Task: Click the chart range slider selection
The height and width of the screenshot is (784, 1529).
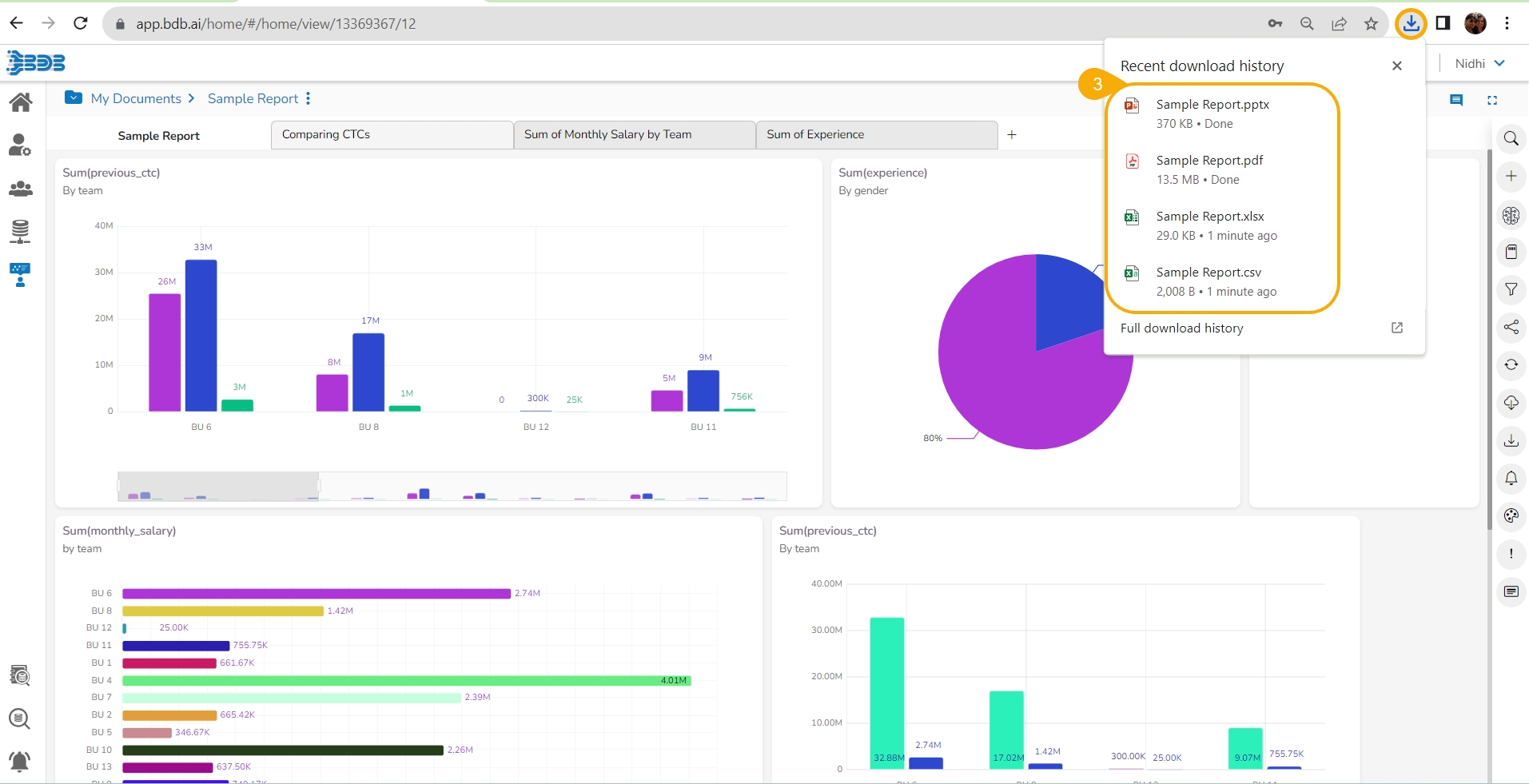Action: (218, 486)
